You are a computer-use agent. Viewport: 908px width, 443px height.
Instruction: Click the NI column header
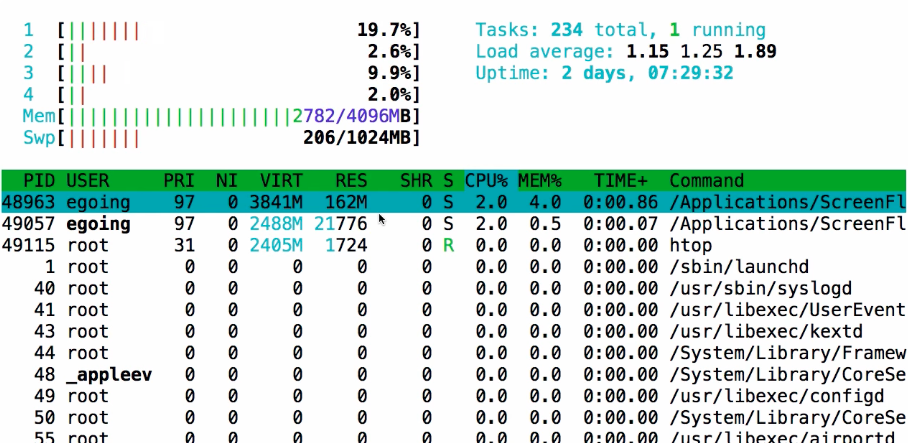pos(226,181)
